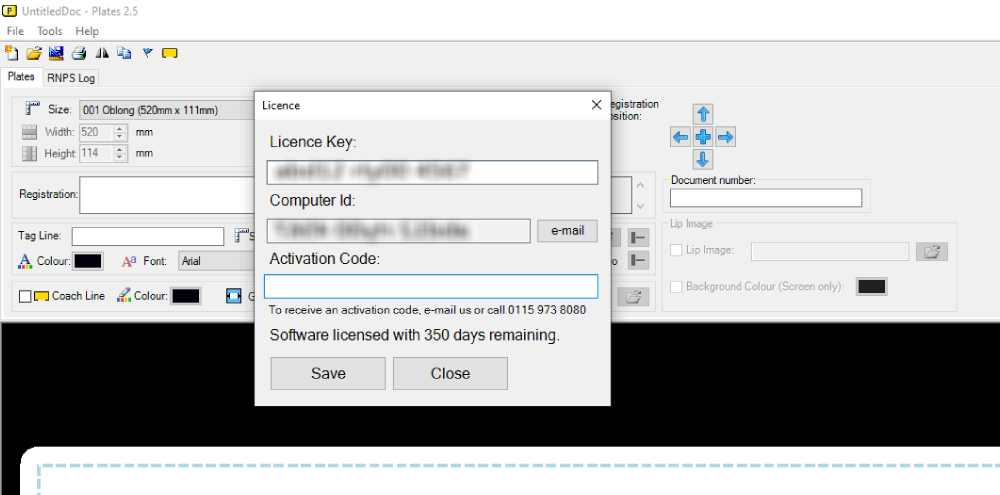Print the plate using the printer icon
Screen dimensions: 1000x495
78,53
